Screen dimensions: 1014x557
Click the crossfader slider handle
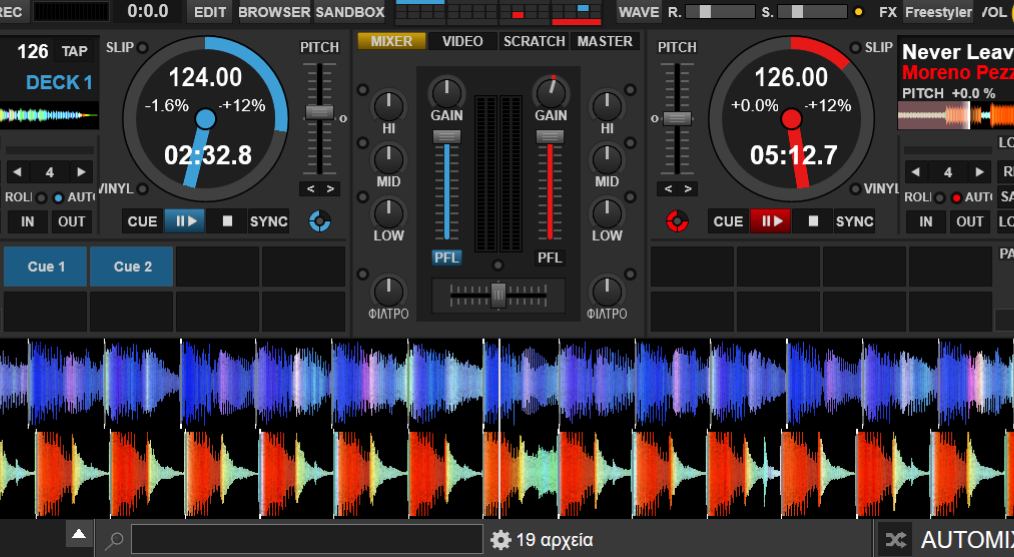click(498, 294)
